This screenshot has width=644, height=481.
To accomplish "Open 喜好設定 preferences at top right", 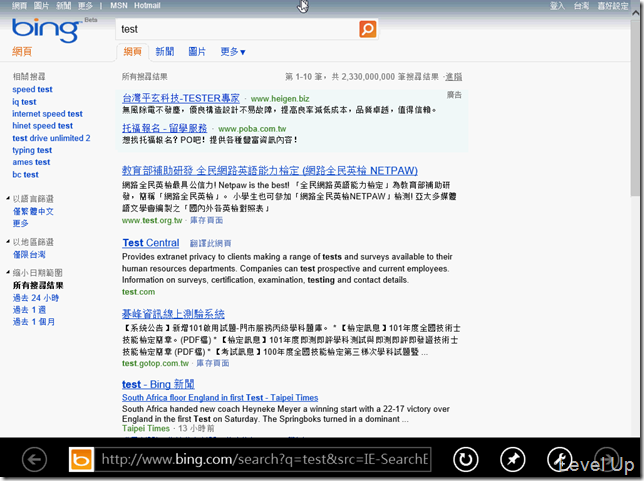I will [613, 6].
